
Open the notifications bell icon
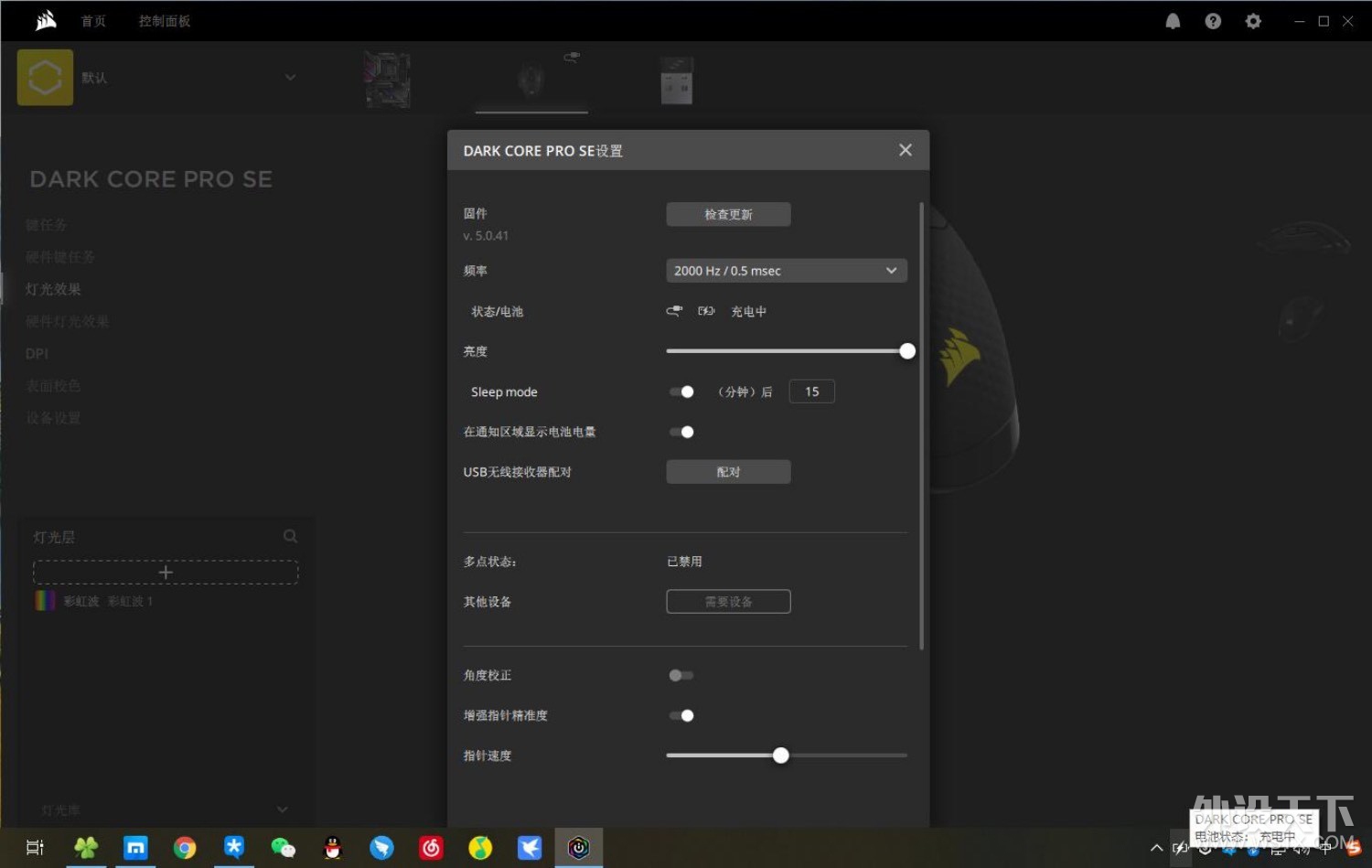click(1173, 21)
